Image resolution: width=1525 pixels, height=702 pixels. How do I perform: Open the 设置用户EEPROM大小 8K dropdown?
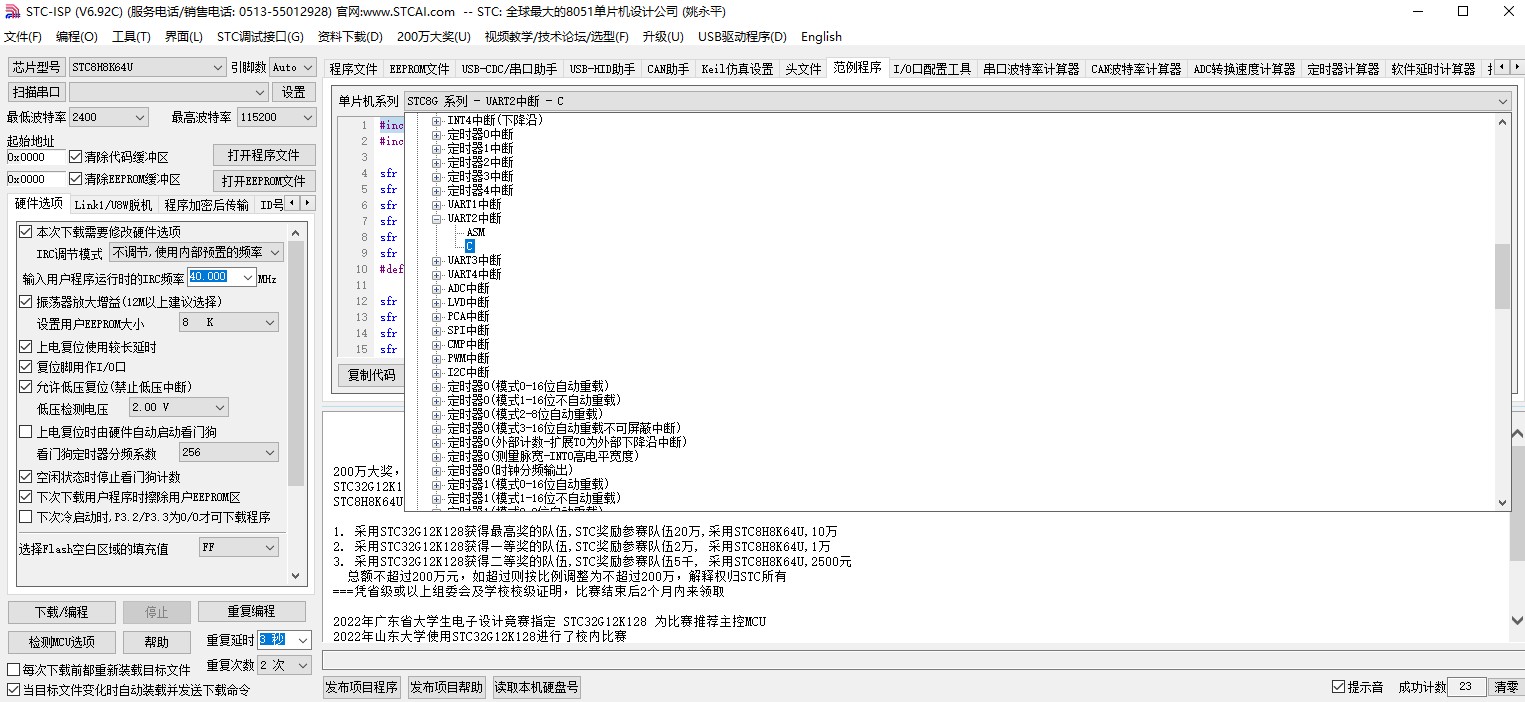click(229, 323)
